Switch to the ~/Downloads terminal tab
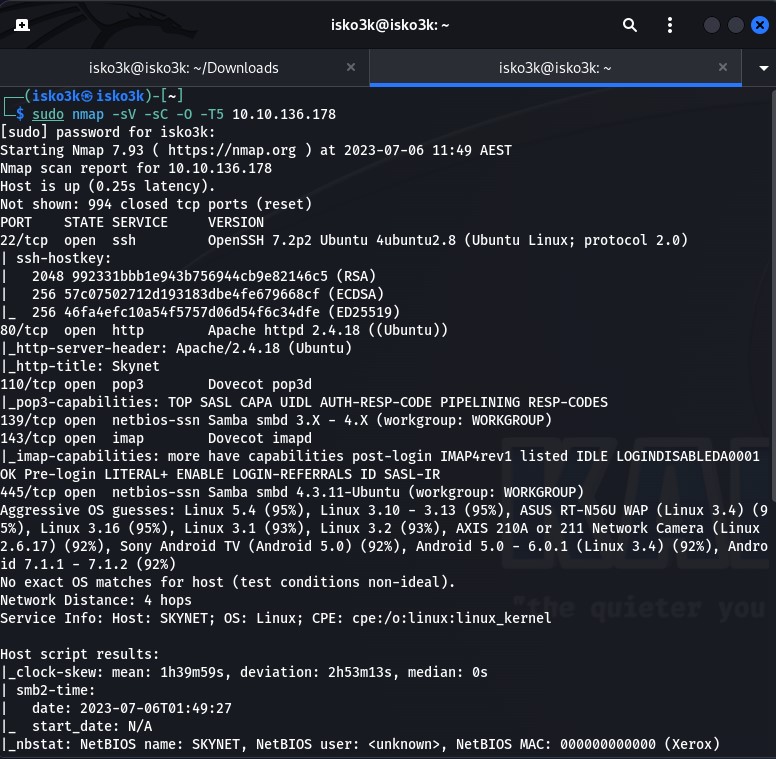 pyautogui.click(x=184, y=68)
